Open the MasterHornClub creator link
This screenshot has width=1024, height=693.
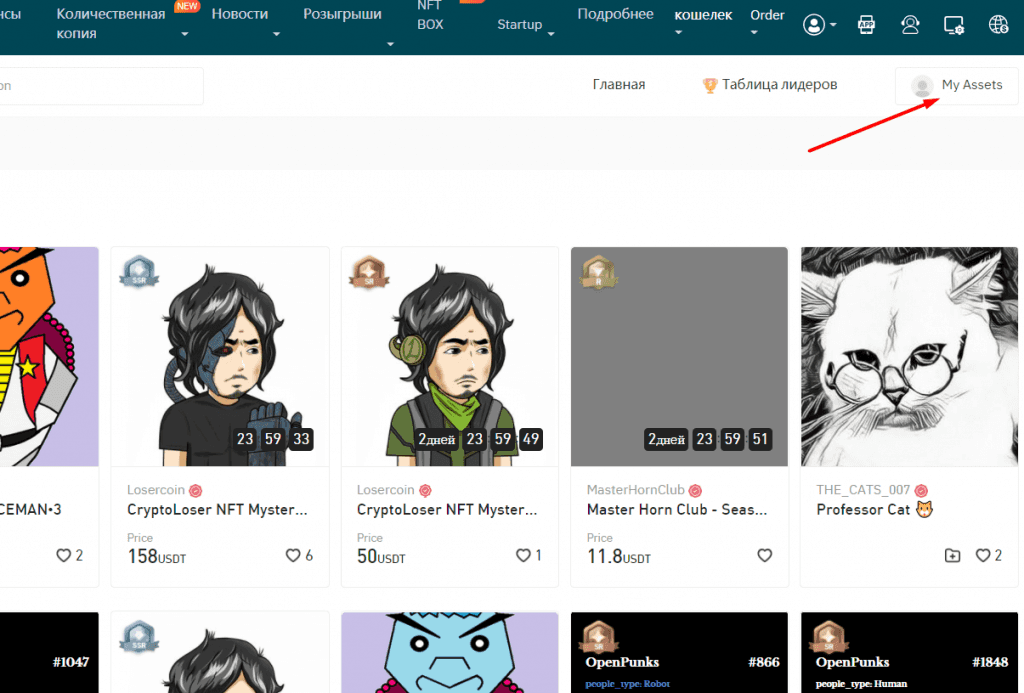(635, 490)
